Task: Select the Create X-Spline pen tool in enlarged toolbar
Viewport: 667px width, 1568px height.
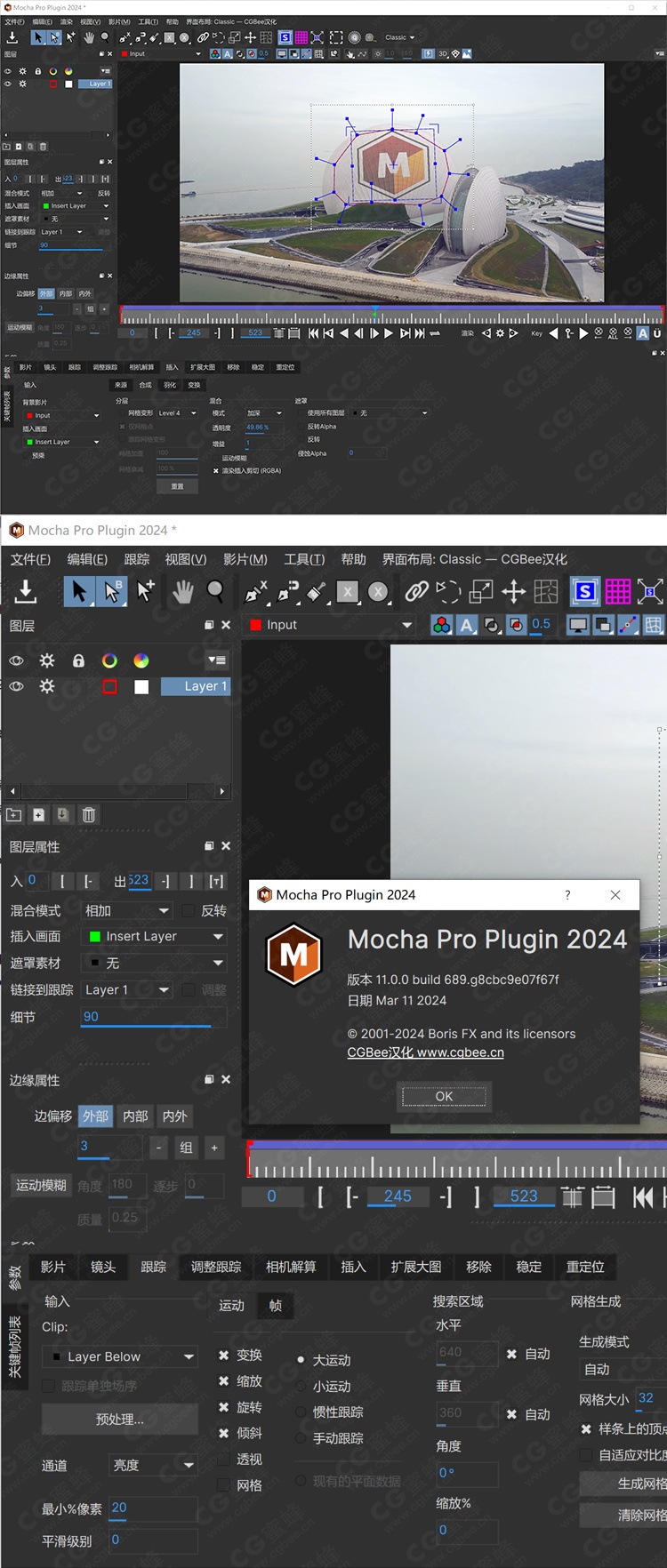Action: (256, 591)
